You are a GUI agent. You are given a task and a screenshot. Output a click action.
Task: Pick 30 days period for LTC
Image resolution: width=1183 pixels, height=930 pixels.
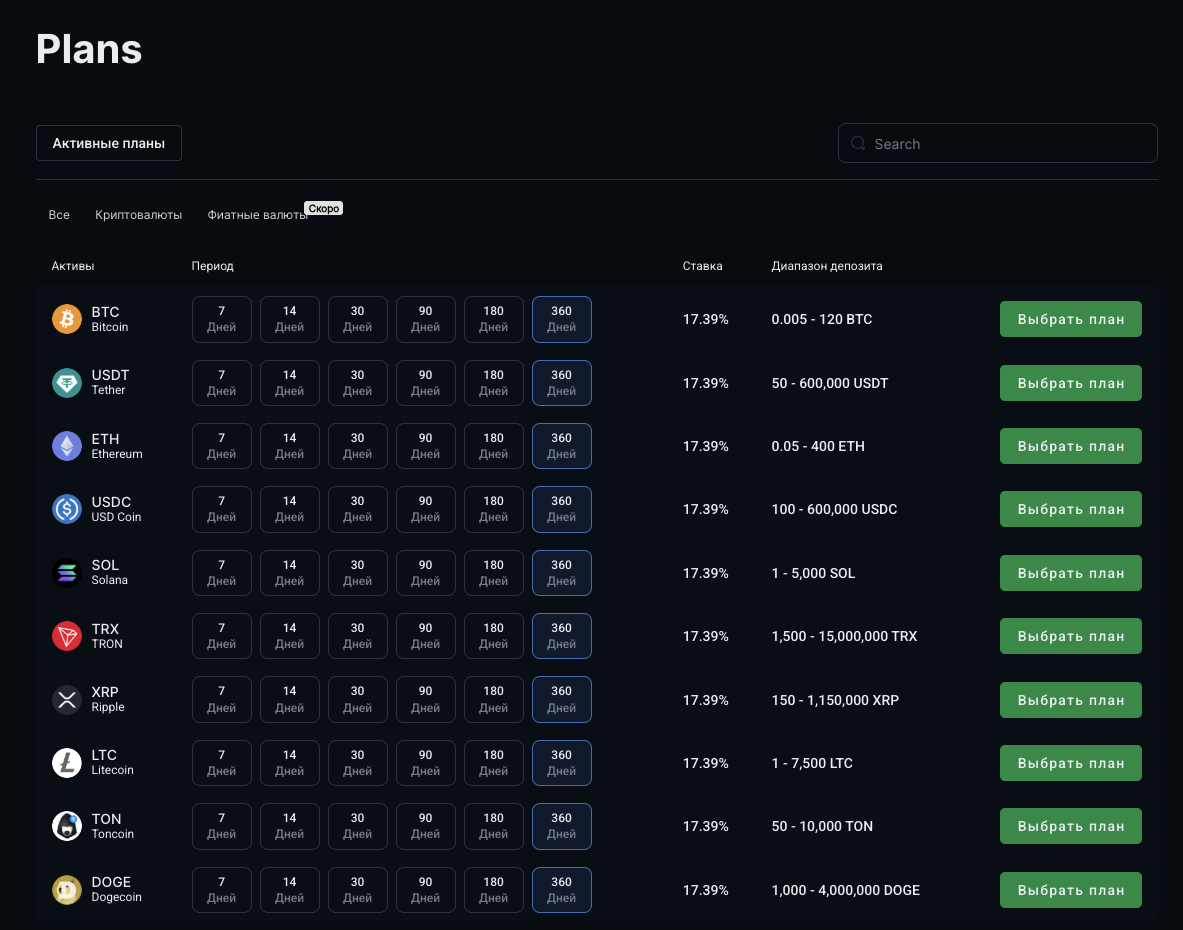coord(358,763)
